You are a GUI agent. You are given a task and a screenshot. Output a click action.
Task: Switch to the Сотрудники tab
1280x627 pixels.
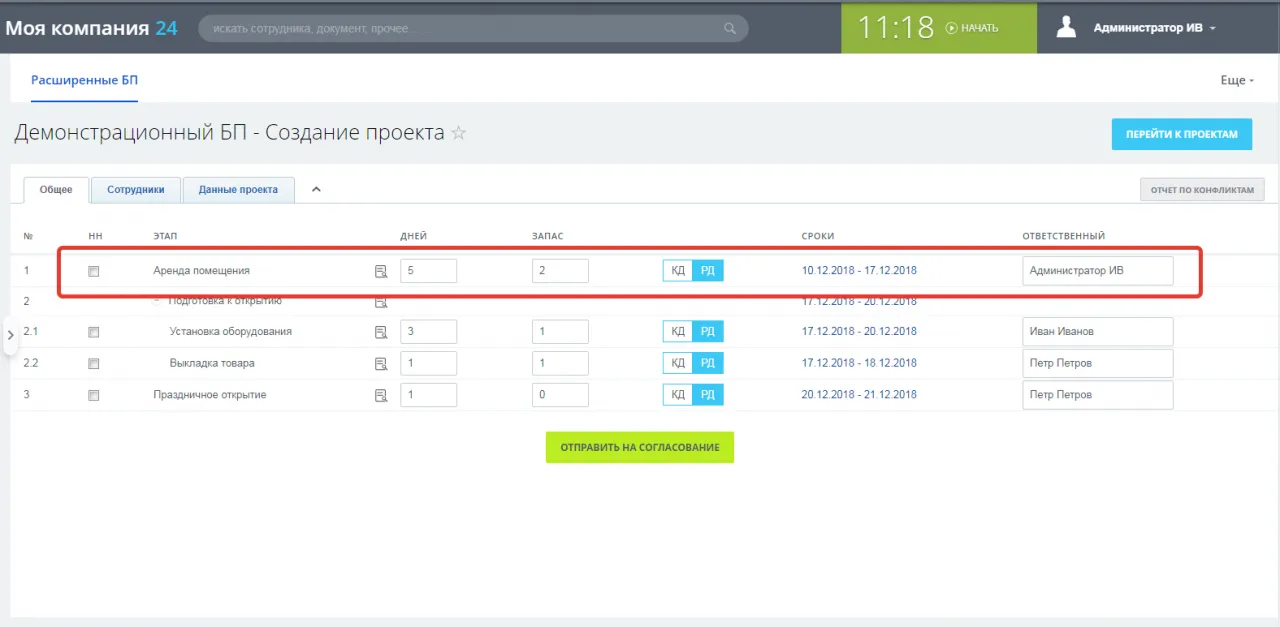pos(135,188)
